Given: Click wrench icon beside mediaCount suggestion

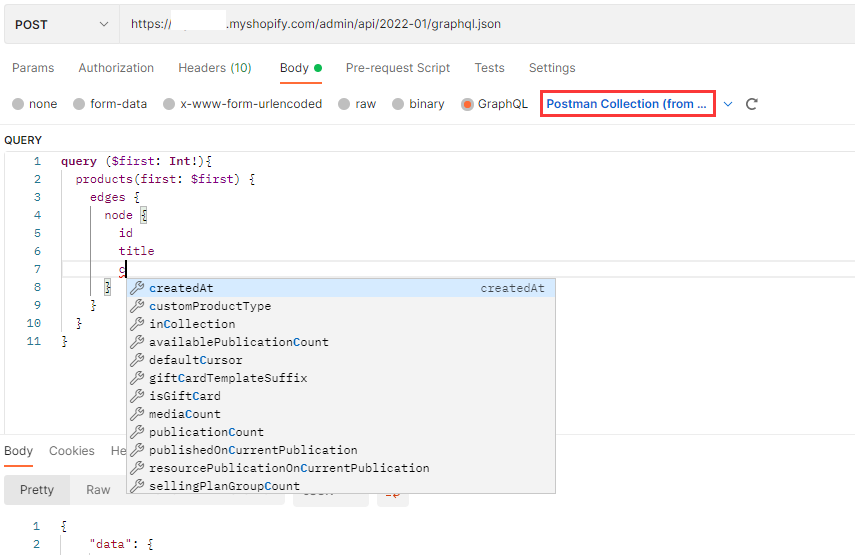Looking at the screenshot, I should (x=138, y=414).
